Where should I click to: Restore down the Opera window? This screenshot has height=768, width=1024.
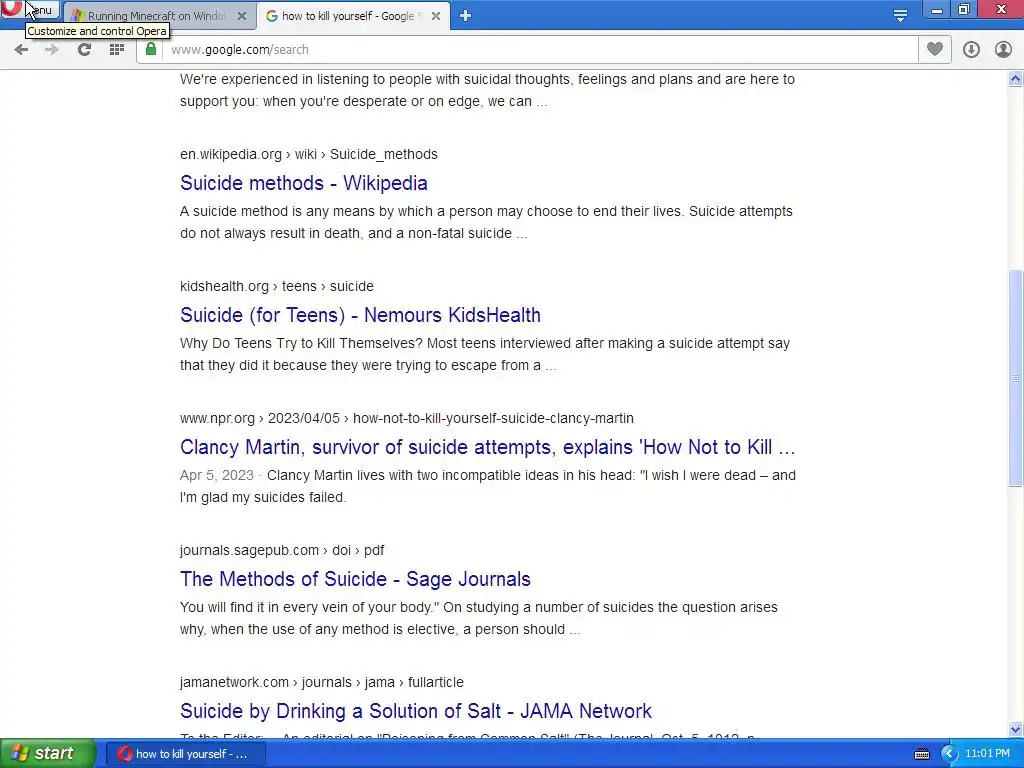(x=964, y=10)
